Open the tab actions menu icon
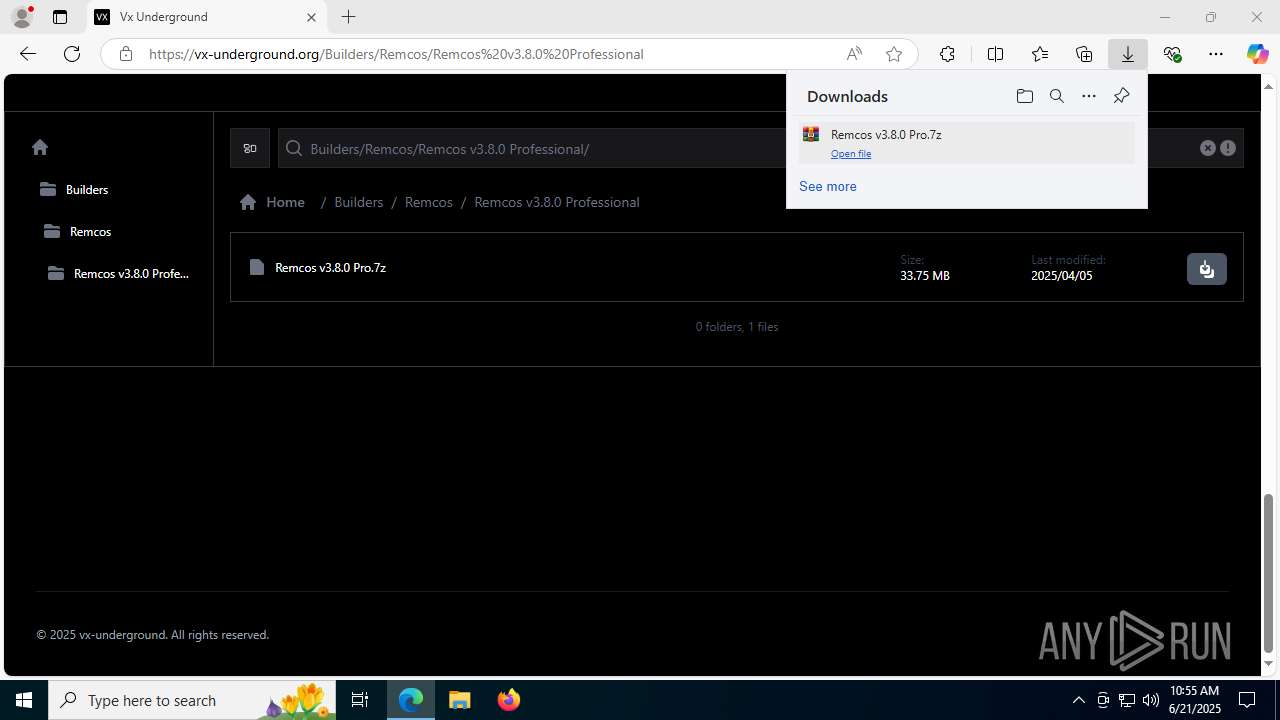This screenshot has height=720, width=1280. click(x=60, y=17)
